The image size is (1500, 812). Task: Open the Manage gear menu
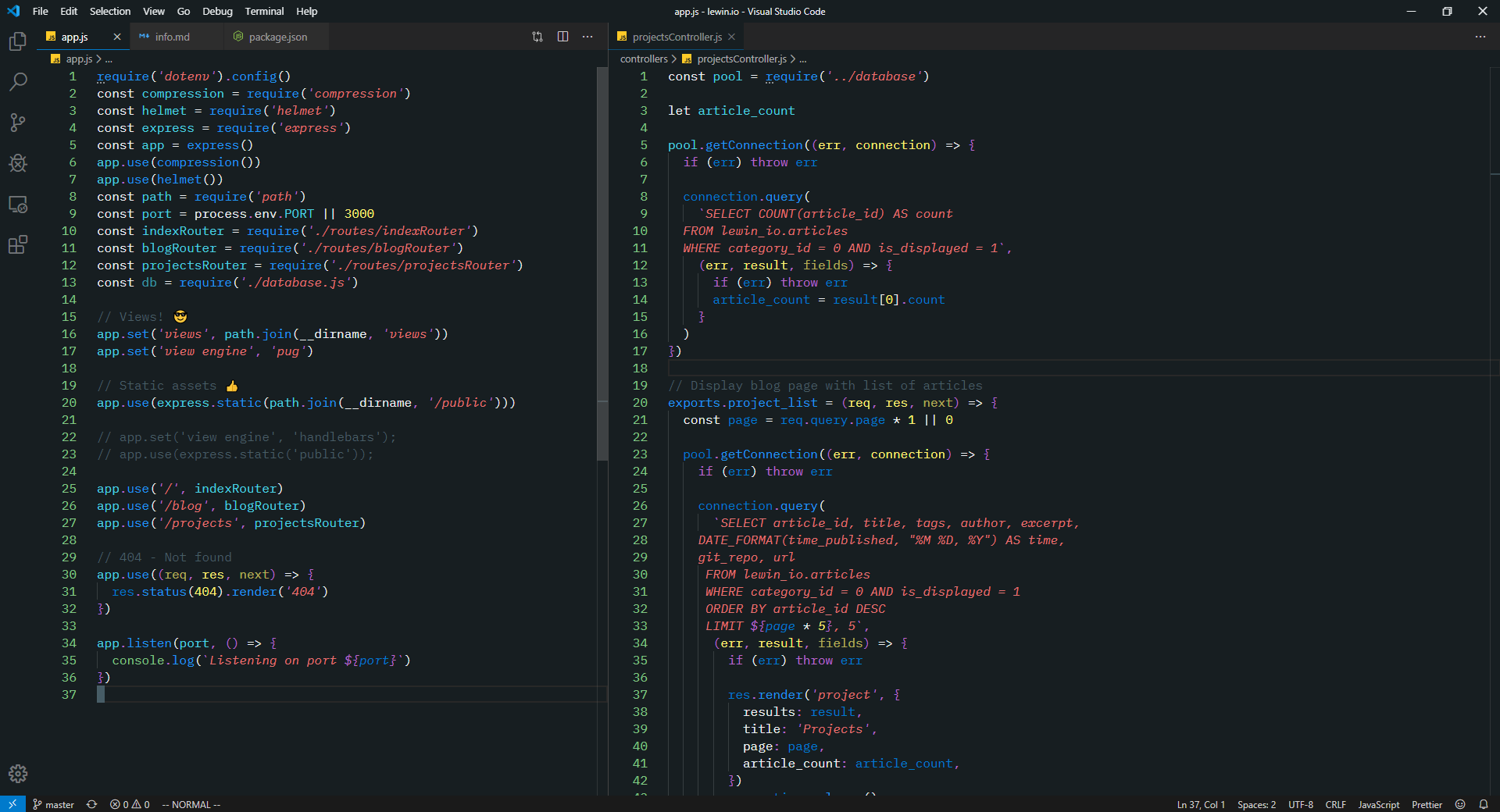17,774
